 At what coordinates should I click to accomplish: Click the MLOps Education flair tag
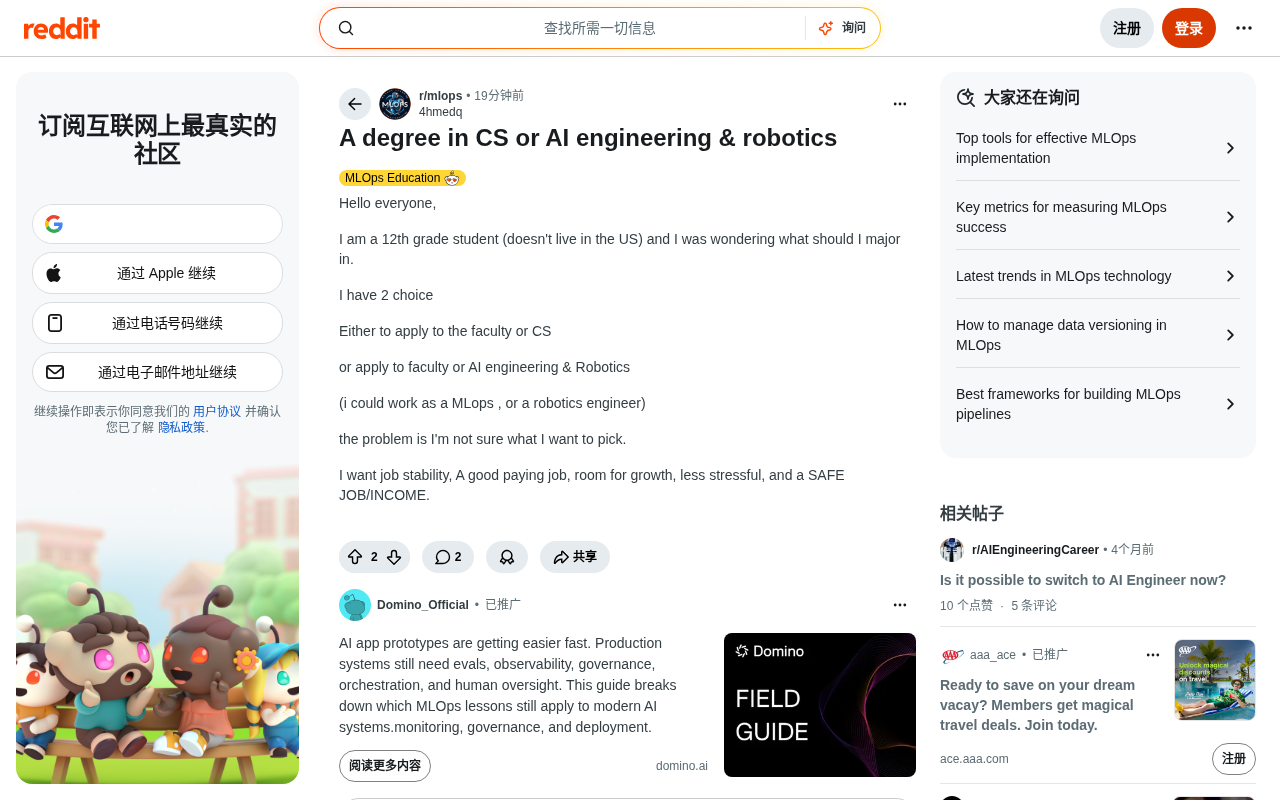pyautogui.click(x=402, y=178)
